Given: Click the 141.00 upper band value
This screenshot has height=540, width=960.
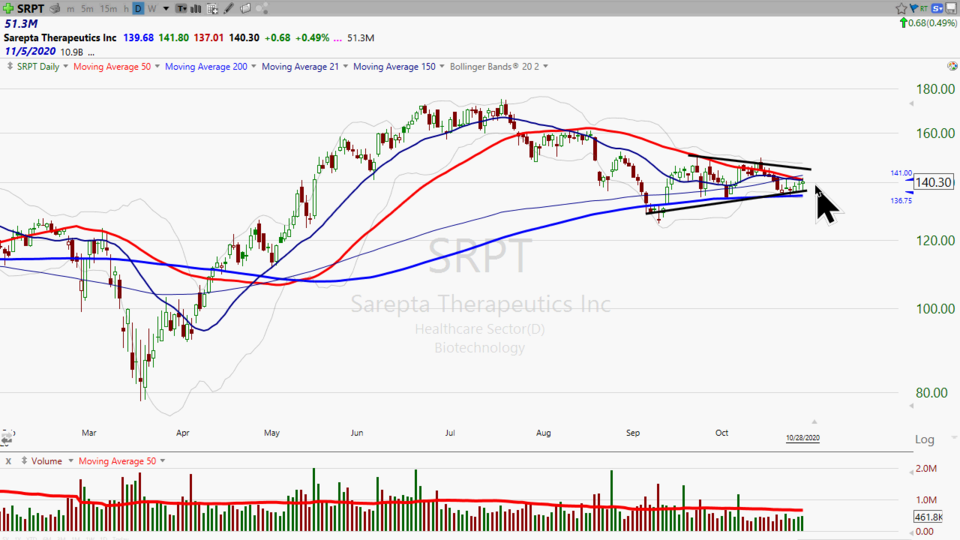Looking at the screenshot, I should 901,173.
